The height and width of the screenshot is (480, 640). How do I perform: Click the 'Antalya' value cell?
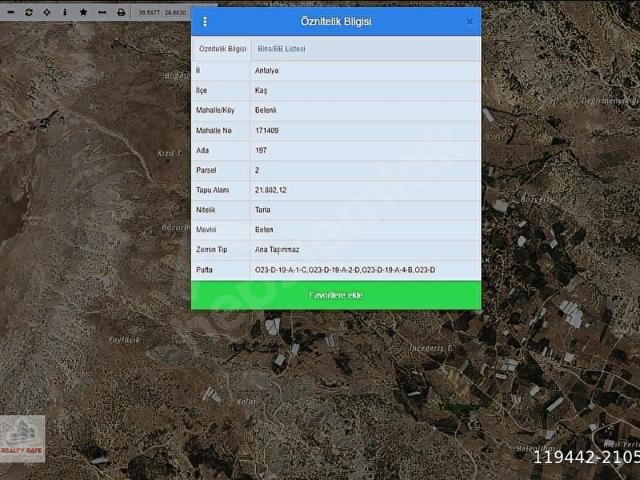click(x=267, y=71)
